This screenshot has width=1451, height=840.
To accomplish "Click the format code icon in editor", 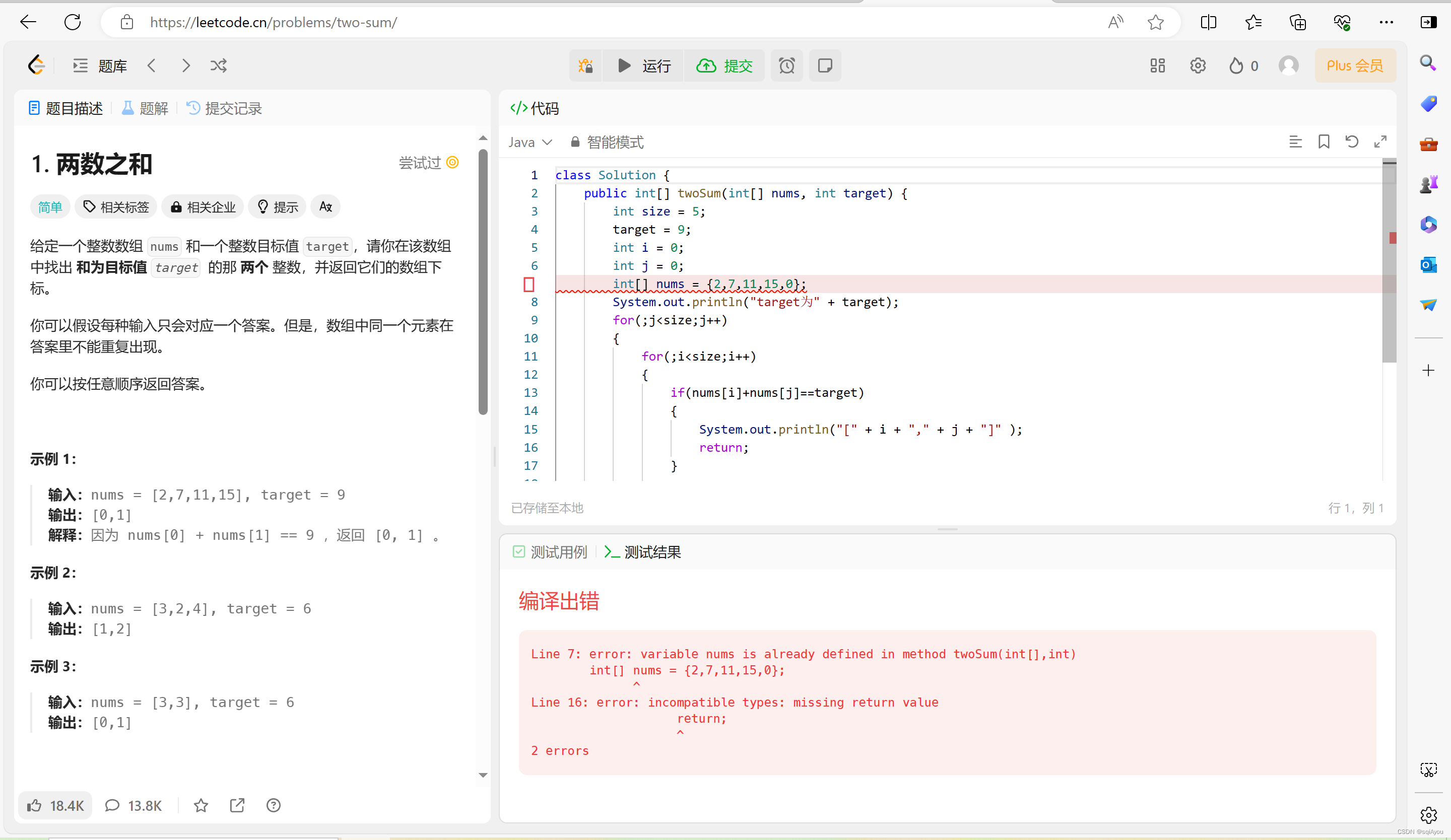I will coord(1295,142).
